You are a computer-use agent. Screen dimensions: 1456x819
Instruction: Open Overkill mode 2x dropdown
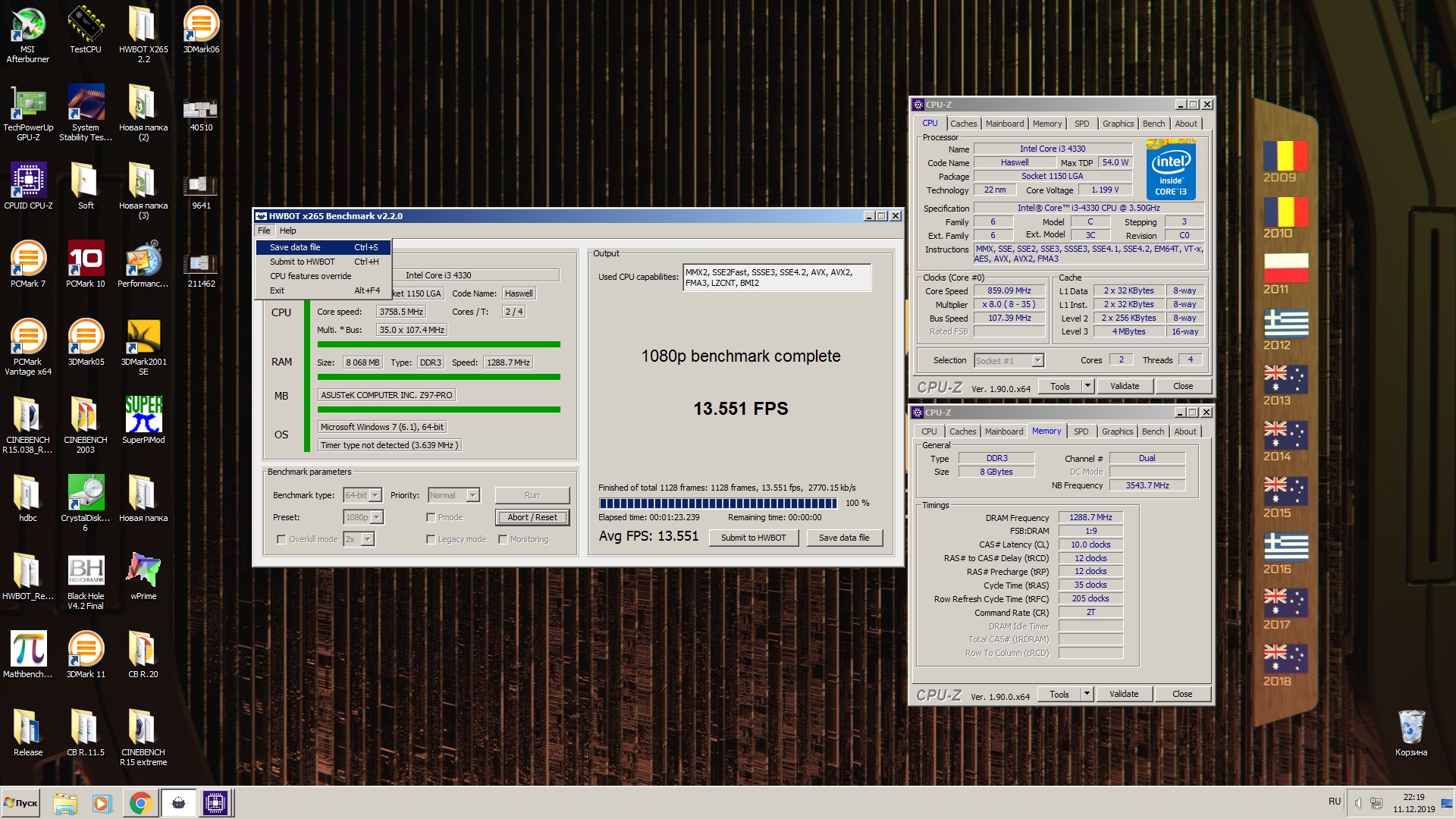pos(368,539)
